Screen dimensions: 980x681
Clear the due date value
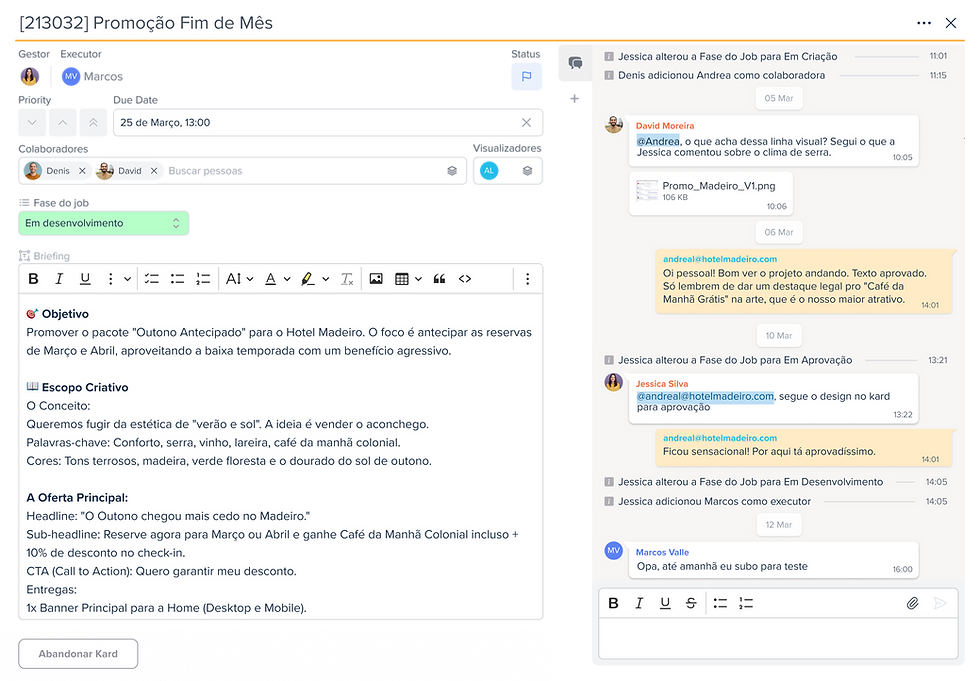[x=526, y=122]
